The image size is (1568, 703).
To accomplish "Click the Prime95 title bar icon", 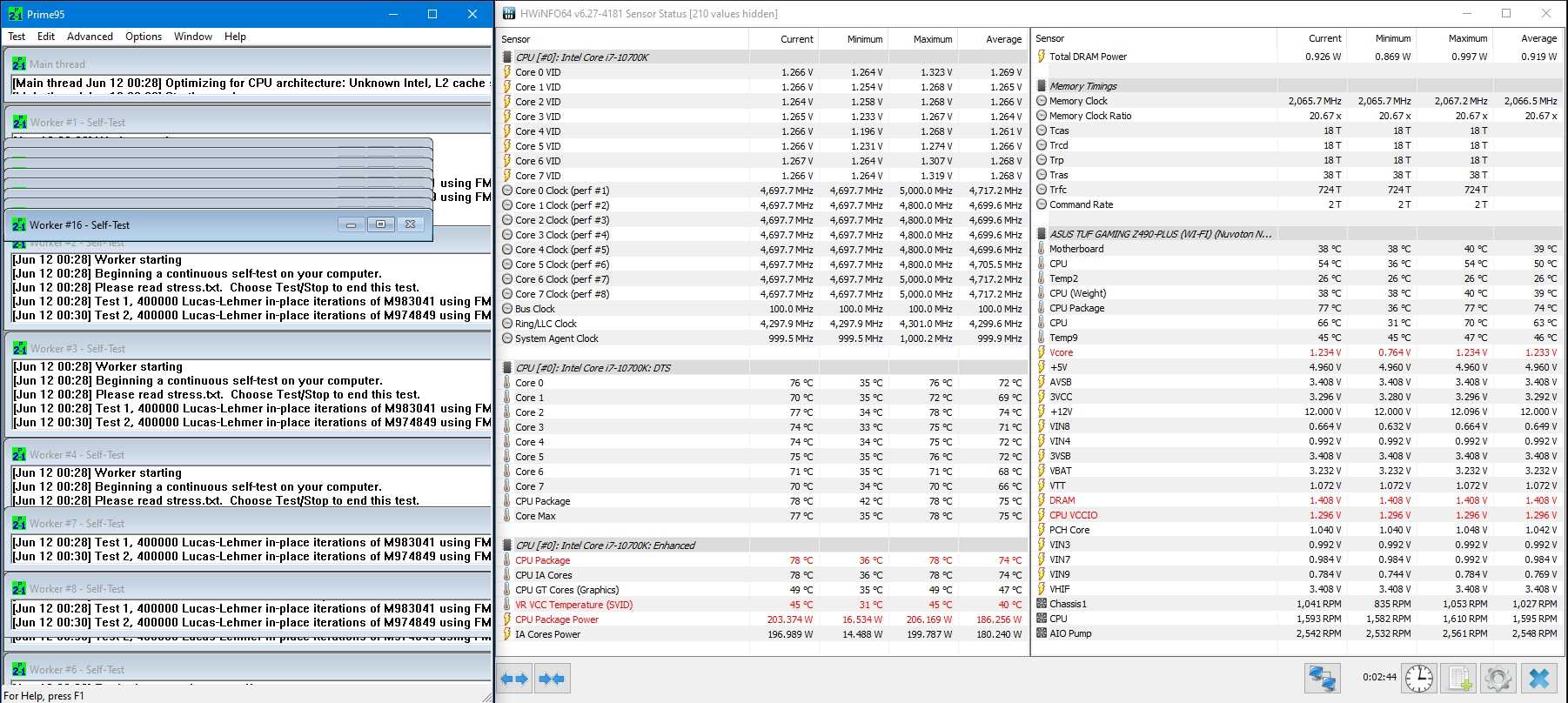I will [15, 14].
